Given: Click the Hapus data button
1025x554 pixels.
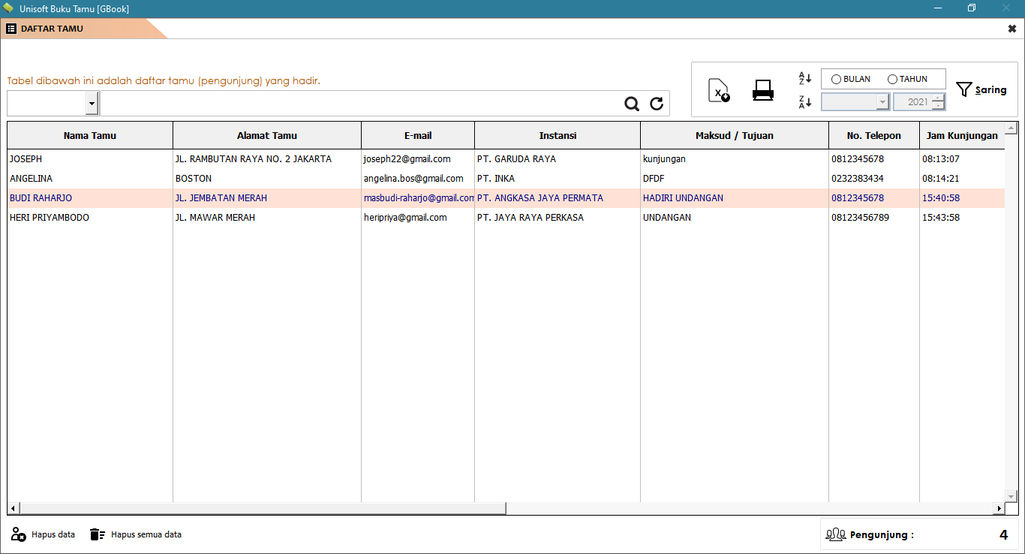Looking at the screenshot, I should click(43, 535).
